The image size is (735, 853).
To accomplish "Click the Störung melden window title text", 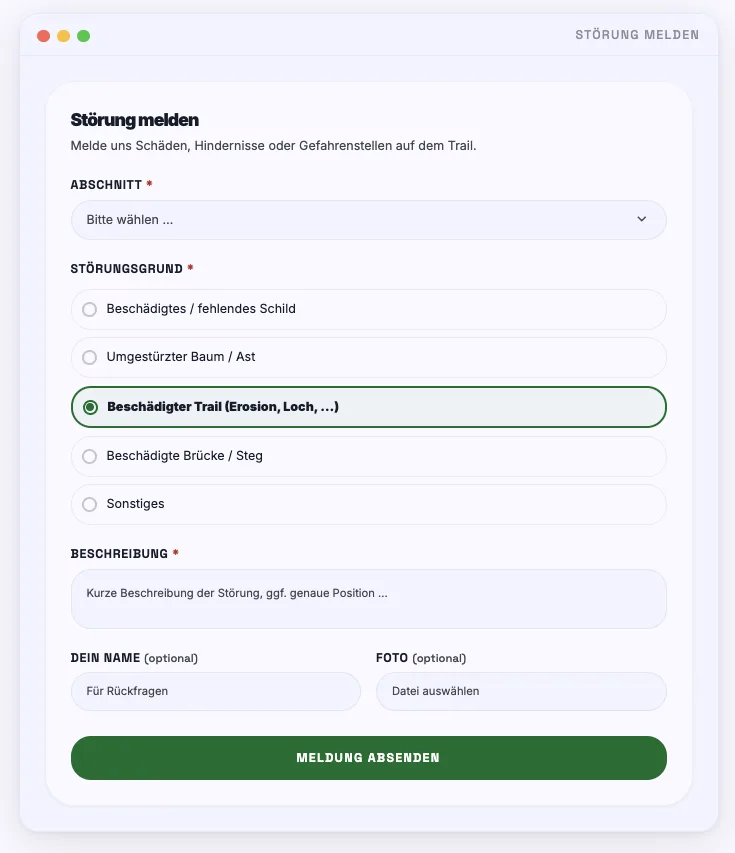I will pyautogui.click(x=637, y=35).
